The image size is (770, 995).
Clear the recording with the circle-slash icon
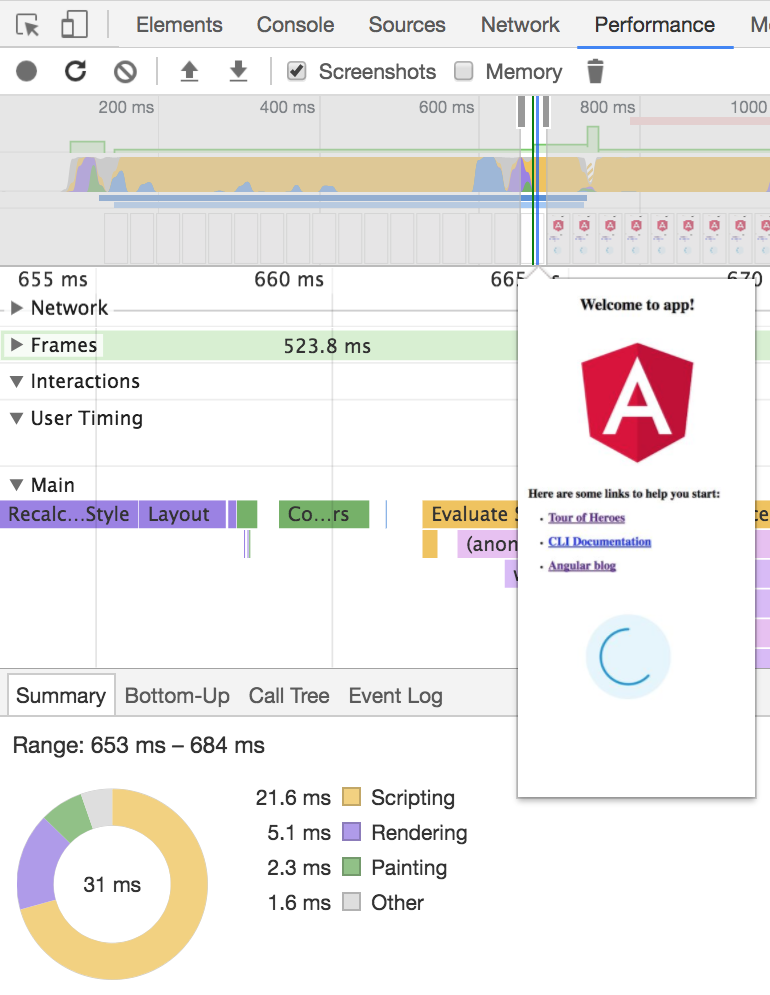click(125, 71)
